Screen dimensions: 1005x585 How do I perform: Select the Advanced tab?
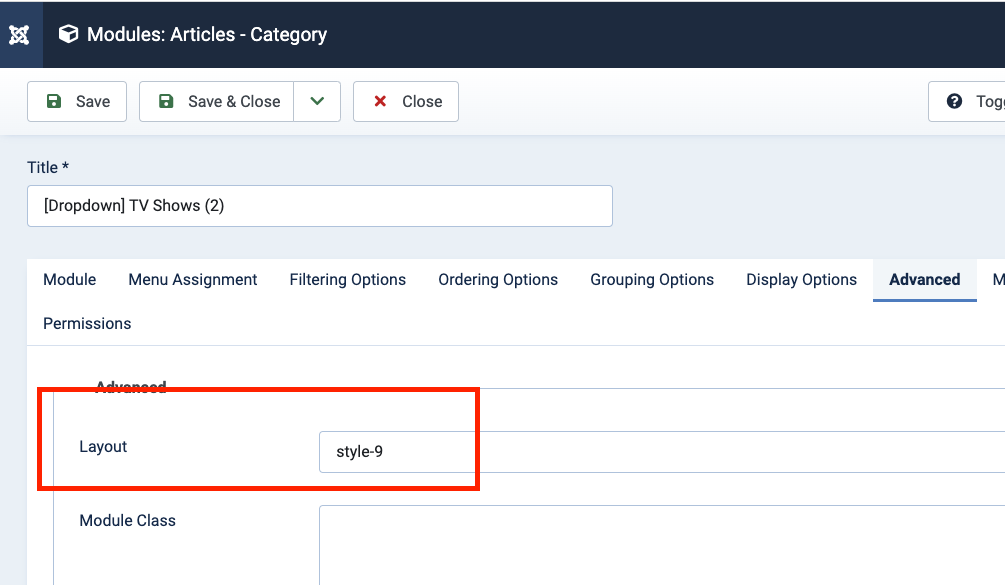(924, 280)
